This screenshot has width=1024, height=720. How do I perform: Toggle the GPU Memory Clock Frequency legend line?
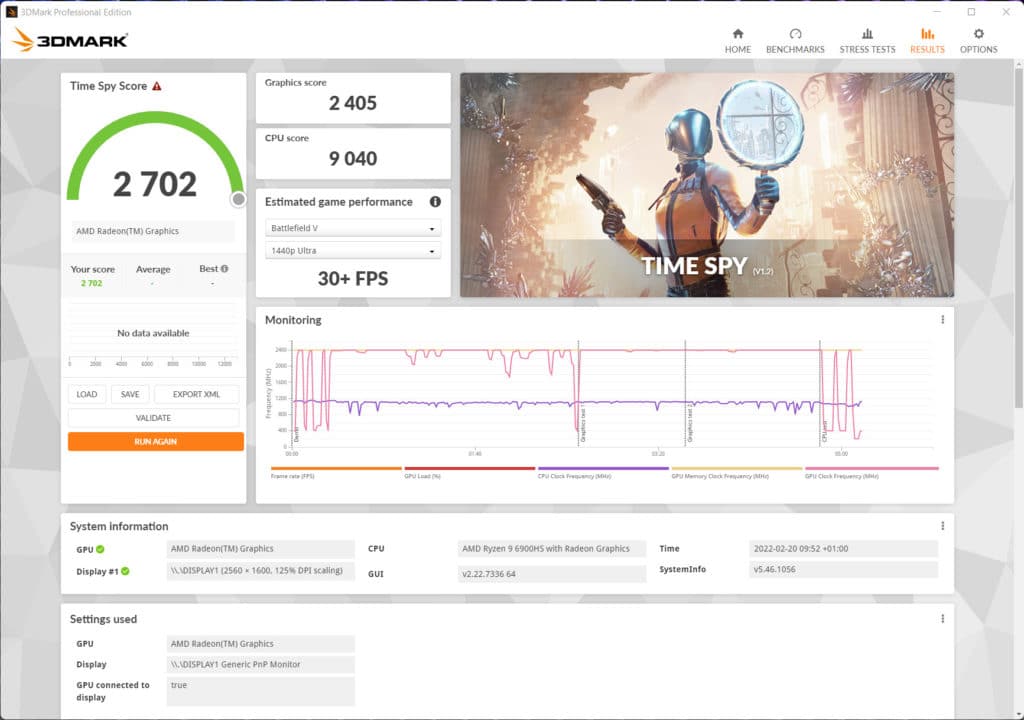(x=737, y=472)
